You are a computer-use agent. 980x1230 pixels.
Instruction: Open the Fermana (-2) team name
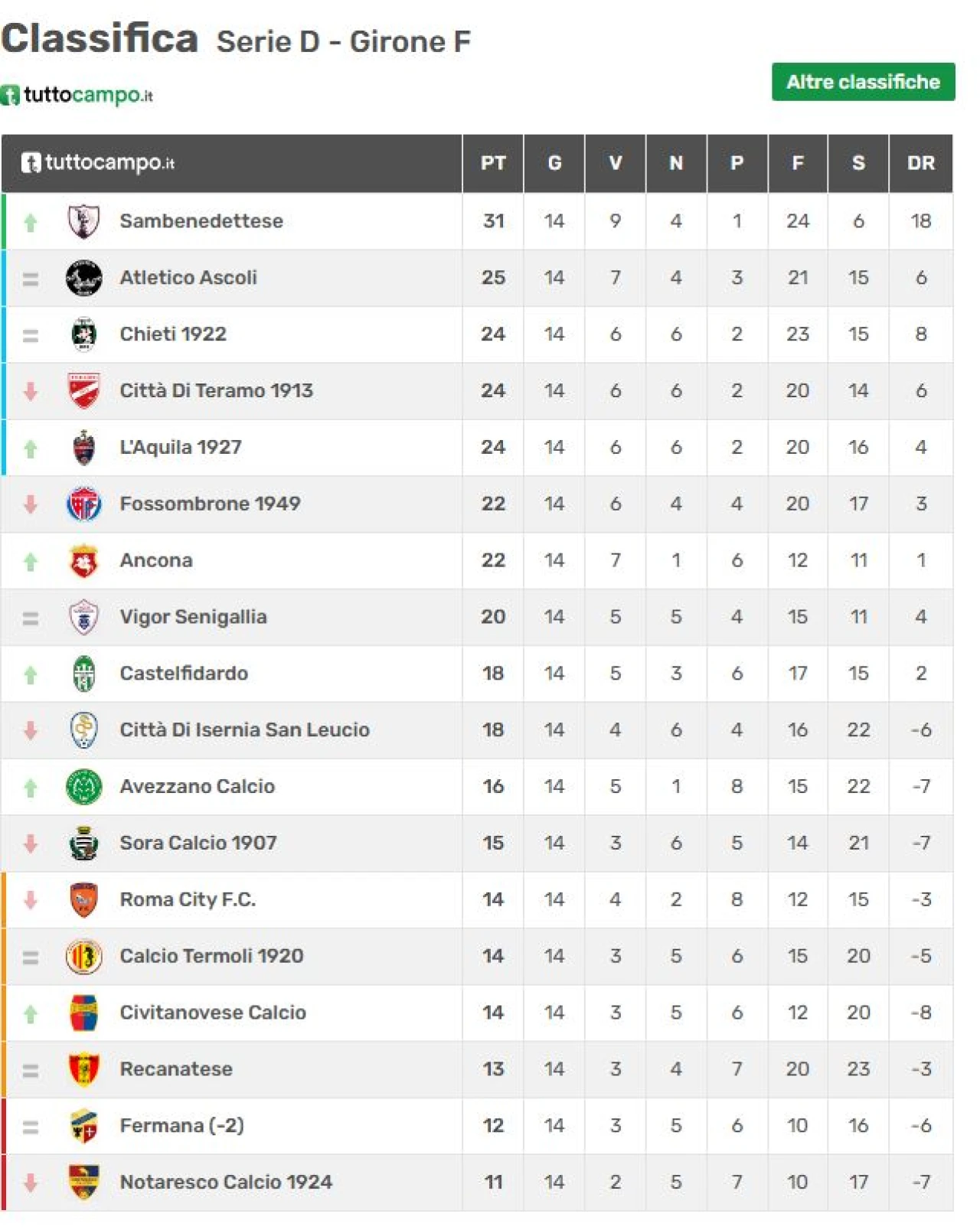182,1126
